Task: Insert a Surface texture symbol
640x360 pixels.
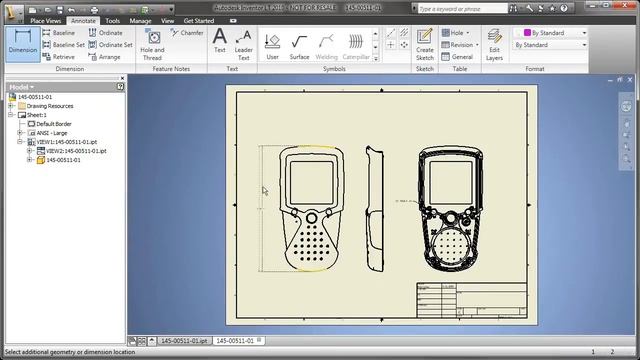Action: point(299,47)
